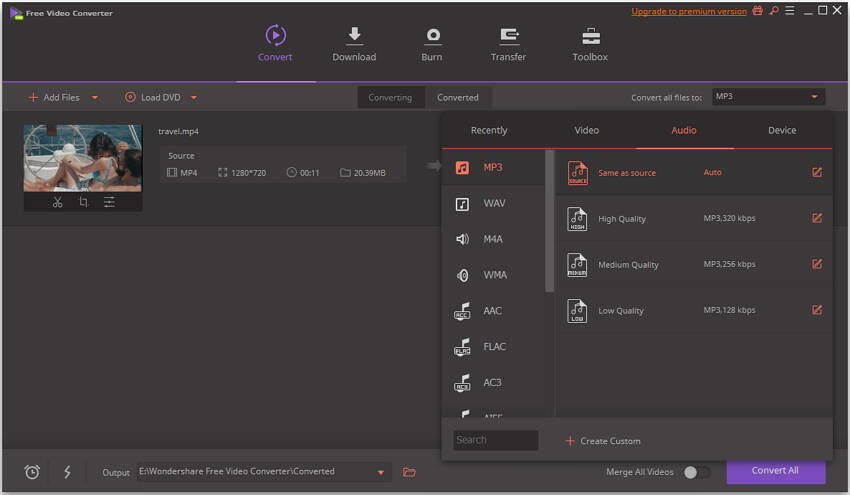Viewport: 850px width, 495px height.
Task: Click the travel.mp4 video thumbnail
Action: pyautogui.click(x=83, y=158)
